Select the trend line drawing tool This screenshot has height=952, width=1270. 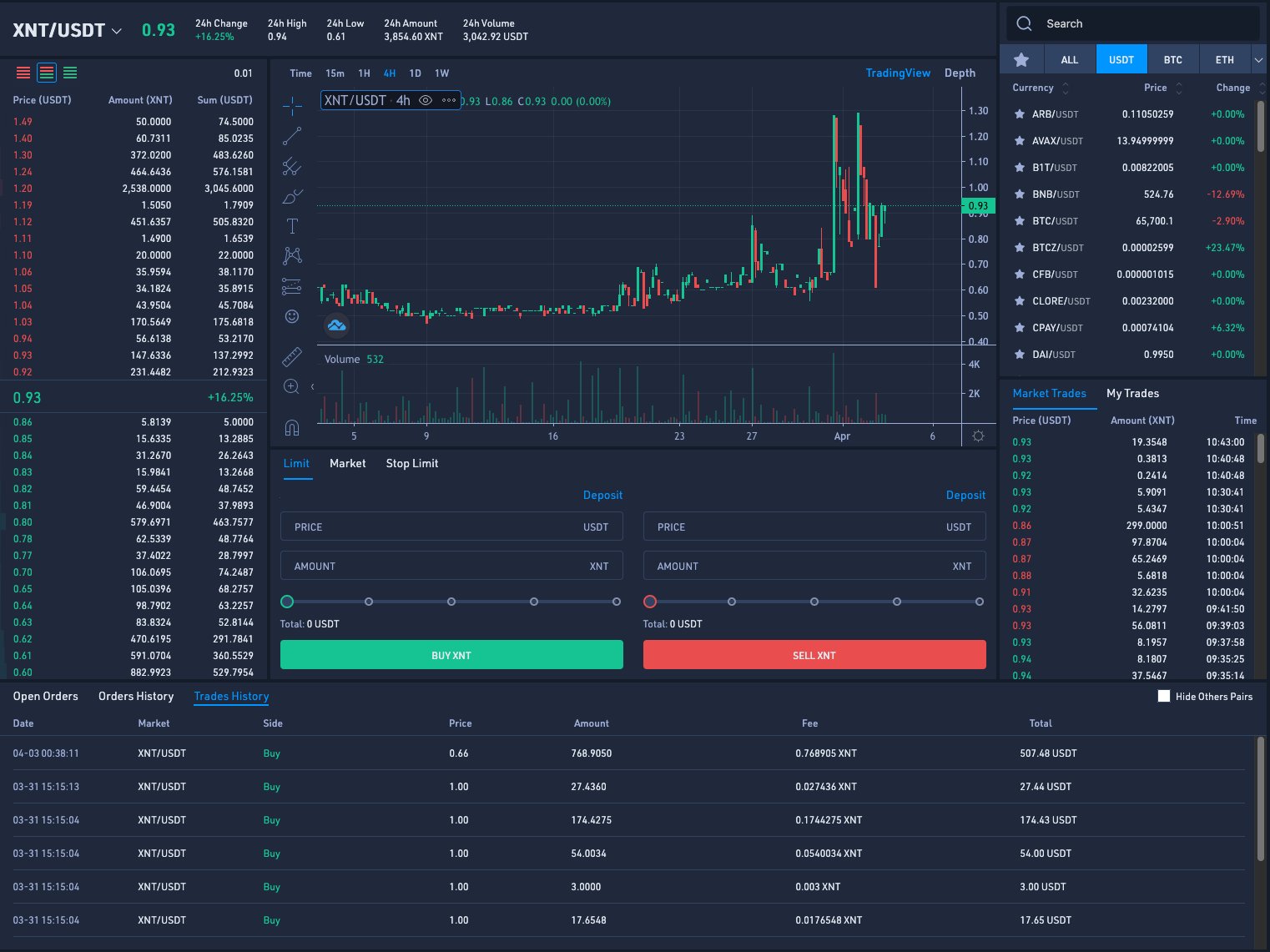(x=292, y=136)
